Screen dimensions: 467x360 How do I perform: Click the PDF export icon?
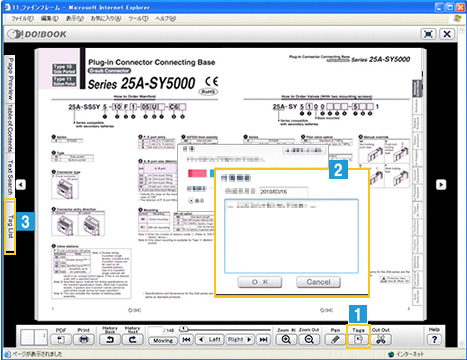pos(61,340)
